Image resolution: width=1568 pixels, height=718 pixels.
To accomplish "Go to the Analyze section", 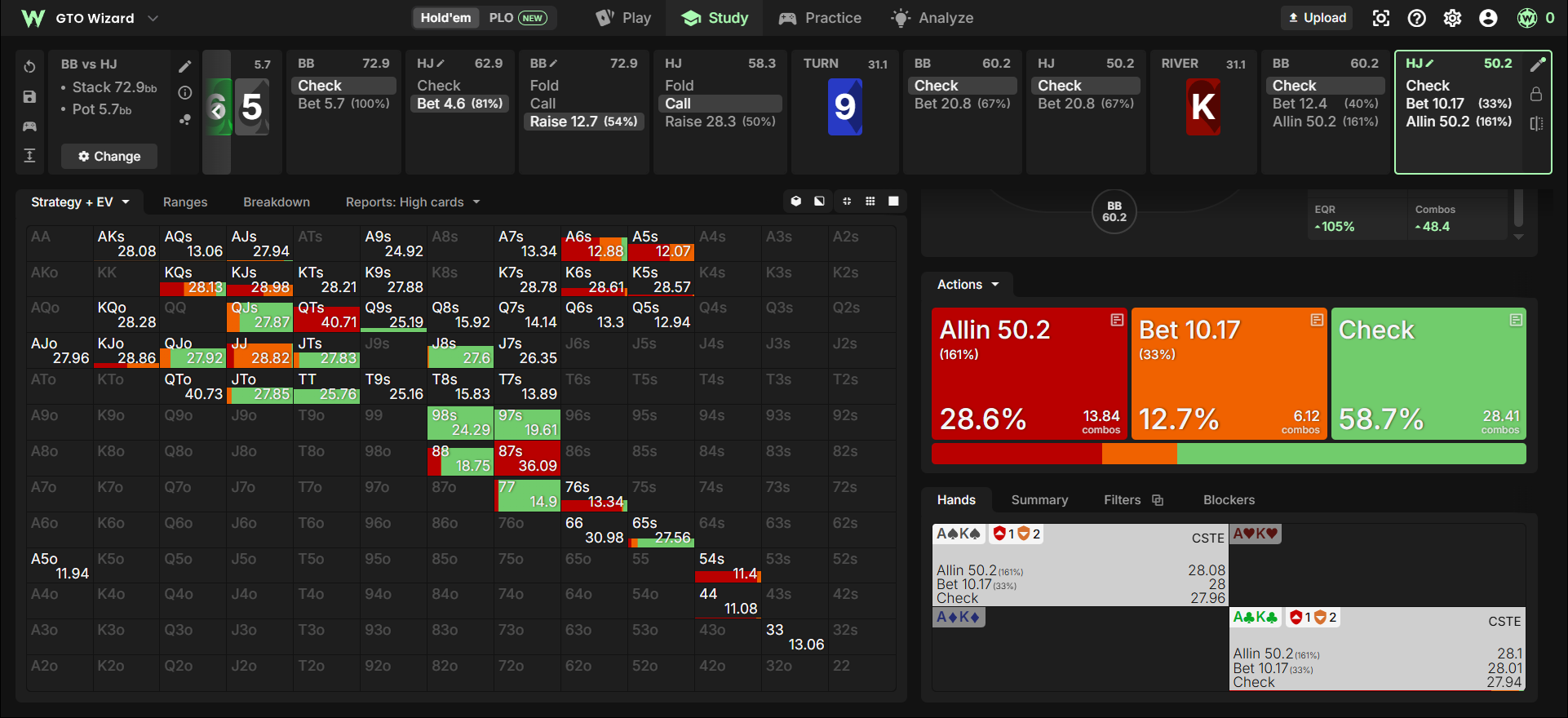I will pyautogui.click(x=932, y=18).
